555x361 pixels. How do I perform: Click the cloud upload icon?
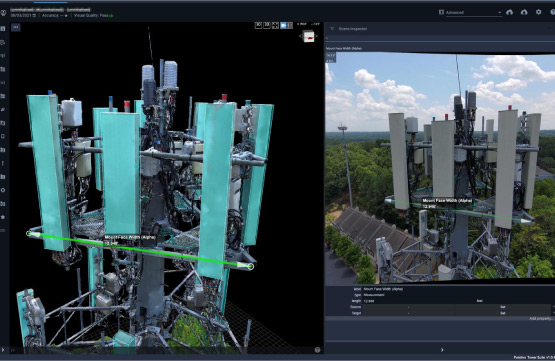pyautogui.click(x=524, y=12)
